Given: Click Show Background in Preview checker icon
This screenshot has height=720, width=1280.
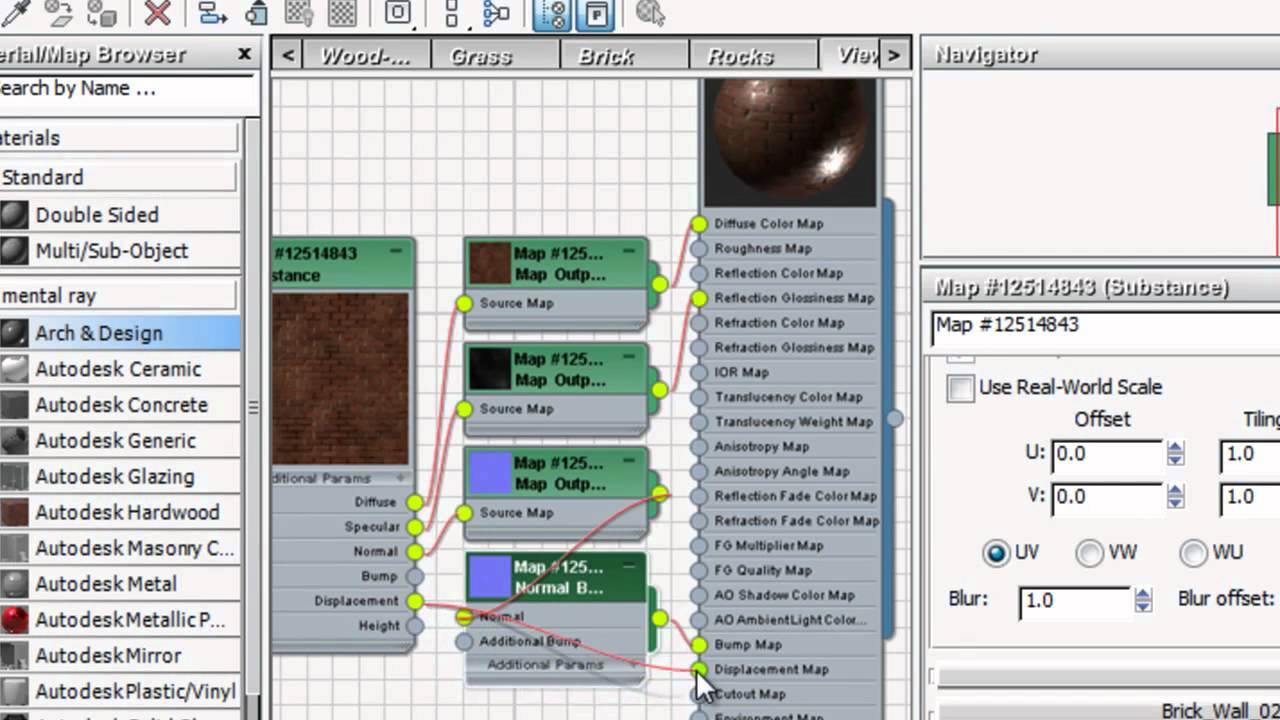Looking at the screenshot, I should (342, 12).
